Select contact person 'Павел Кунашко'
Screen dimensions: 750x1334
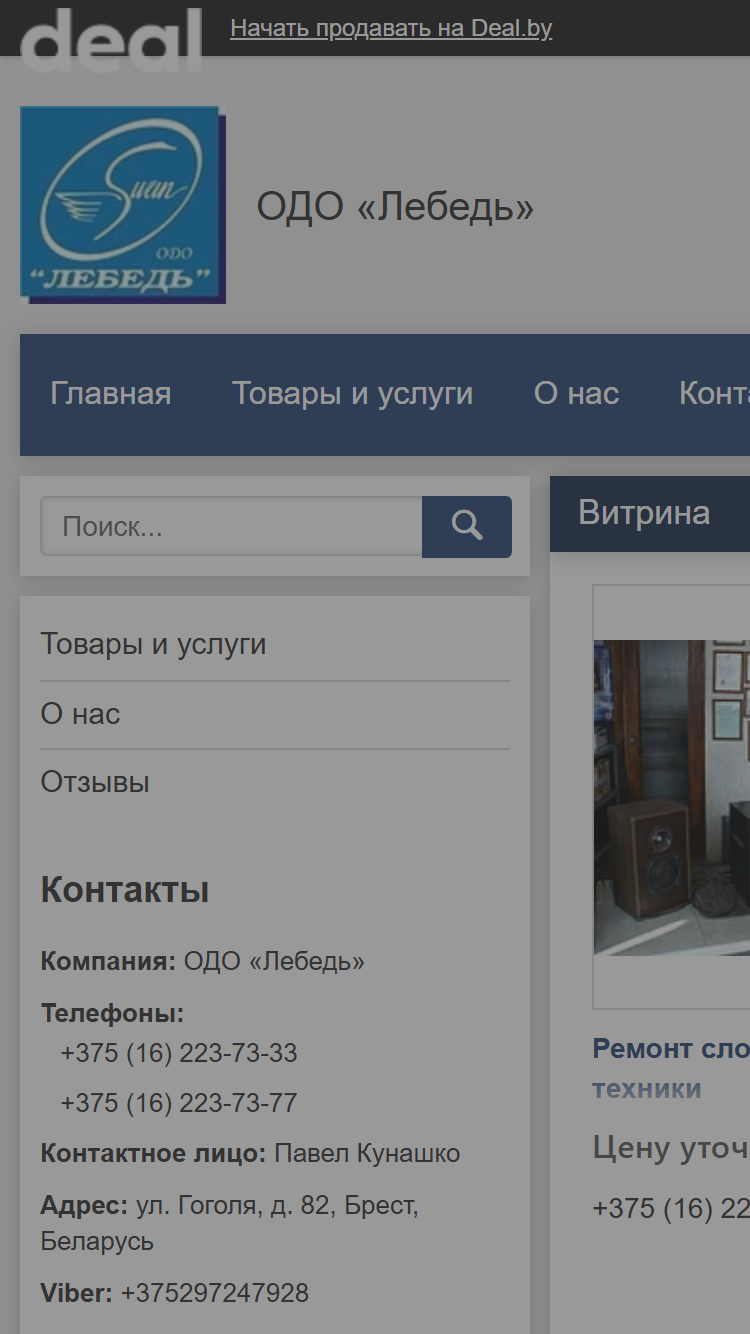pyautogui.click(x=367, y=1153)
